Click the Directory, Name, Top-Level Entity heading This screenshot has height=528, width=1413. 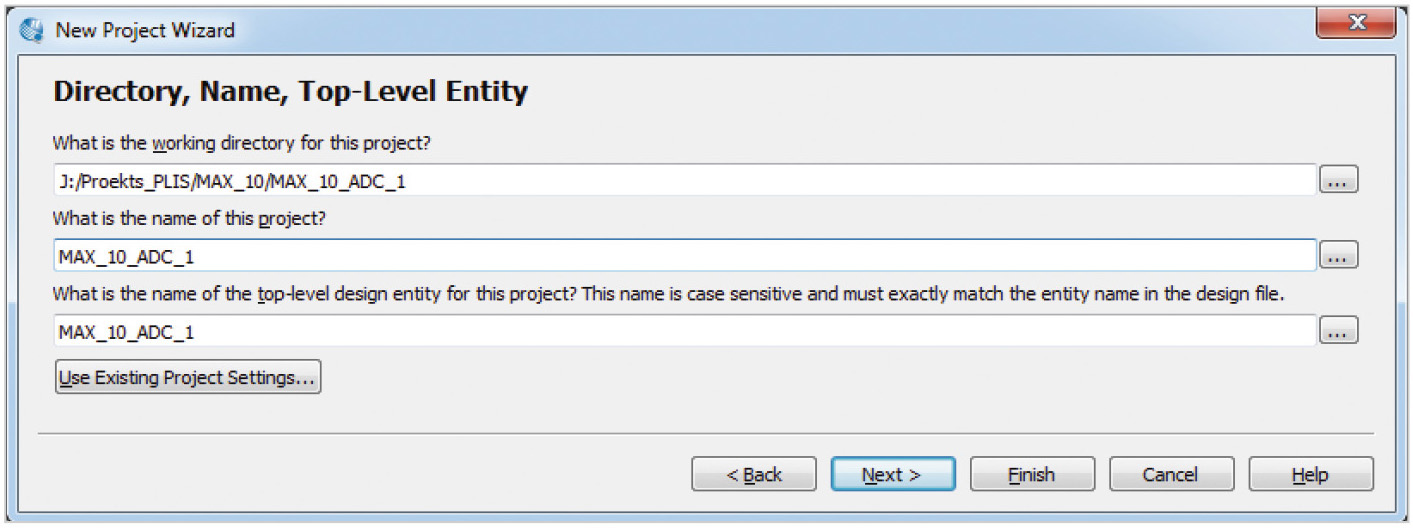[x=290, y=93]
